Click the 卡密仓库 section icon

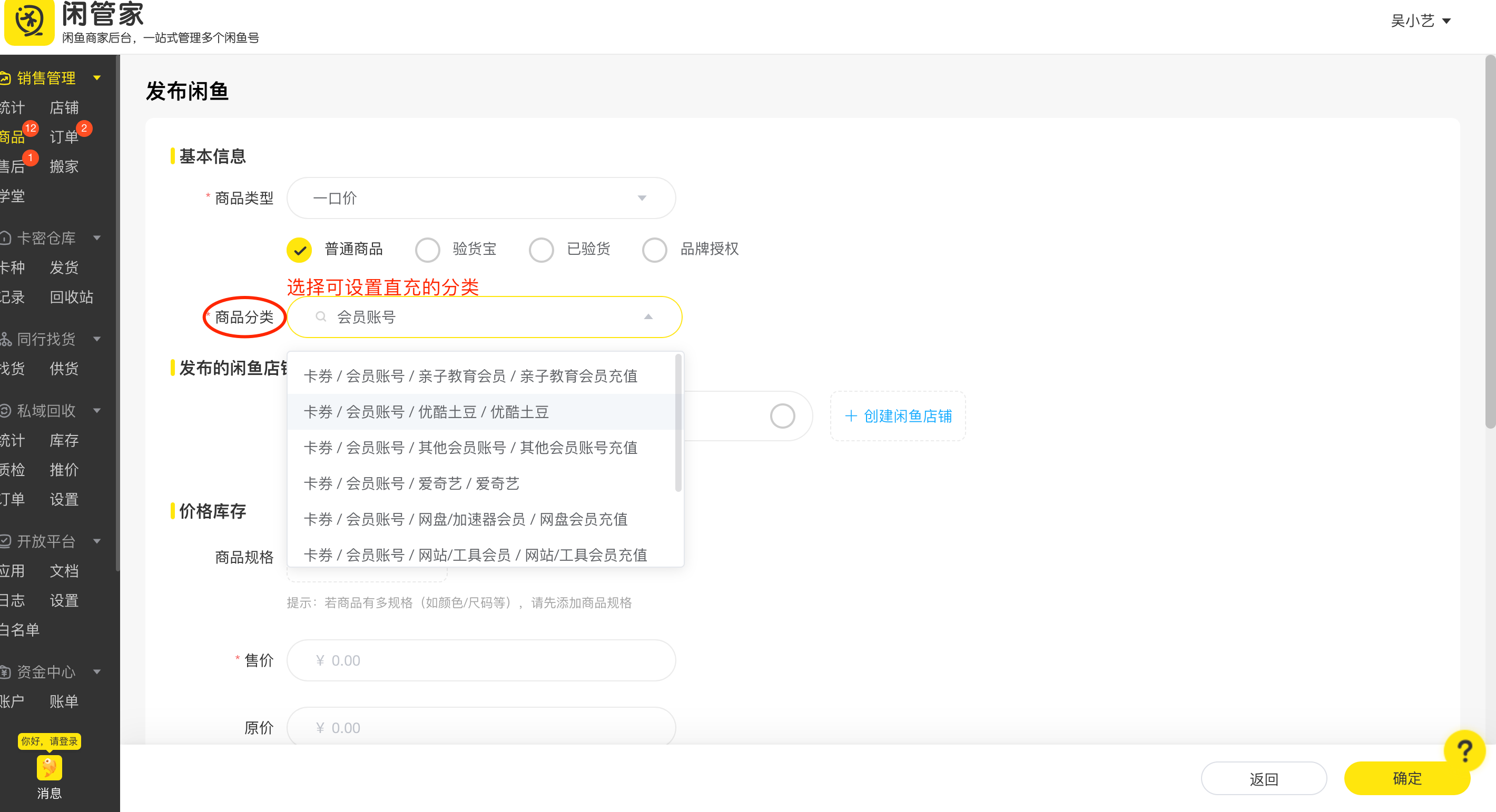6,238
